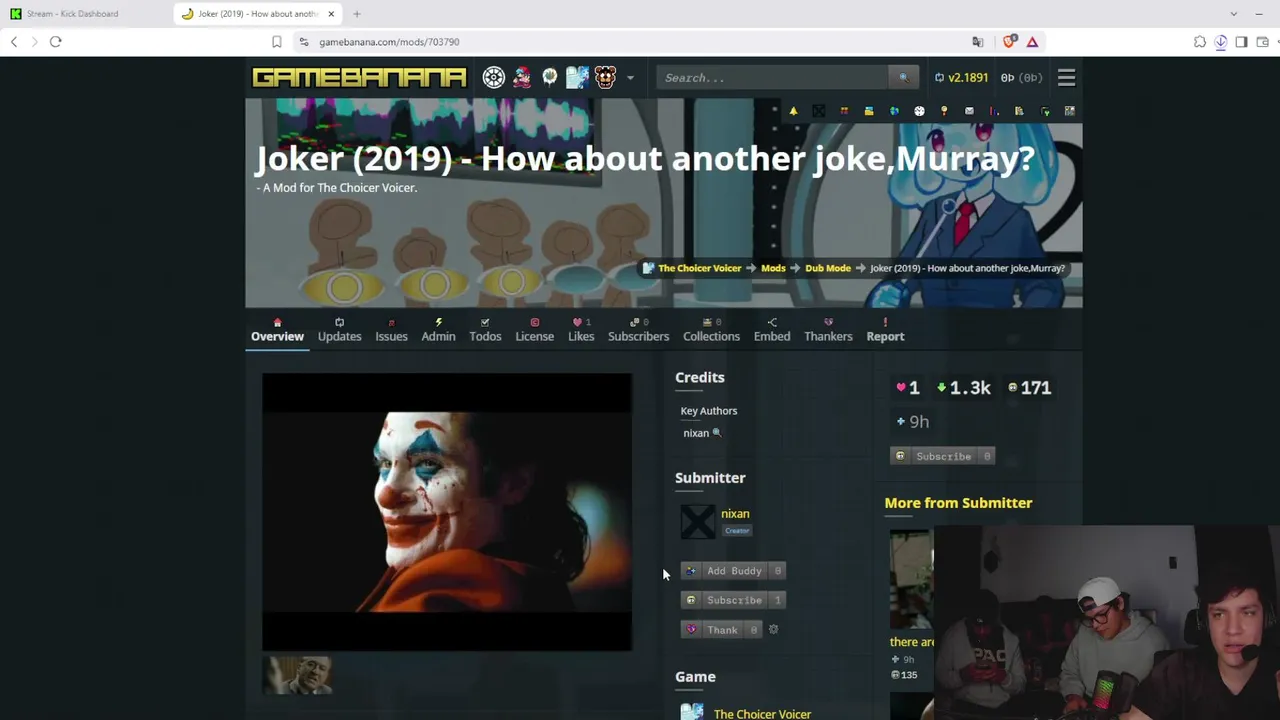Open the Likes tab
Screen dimensions: 1280x720
[581, 330]
